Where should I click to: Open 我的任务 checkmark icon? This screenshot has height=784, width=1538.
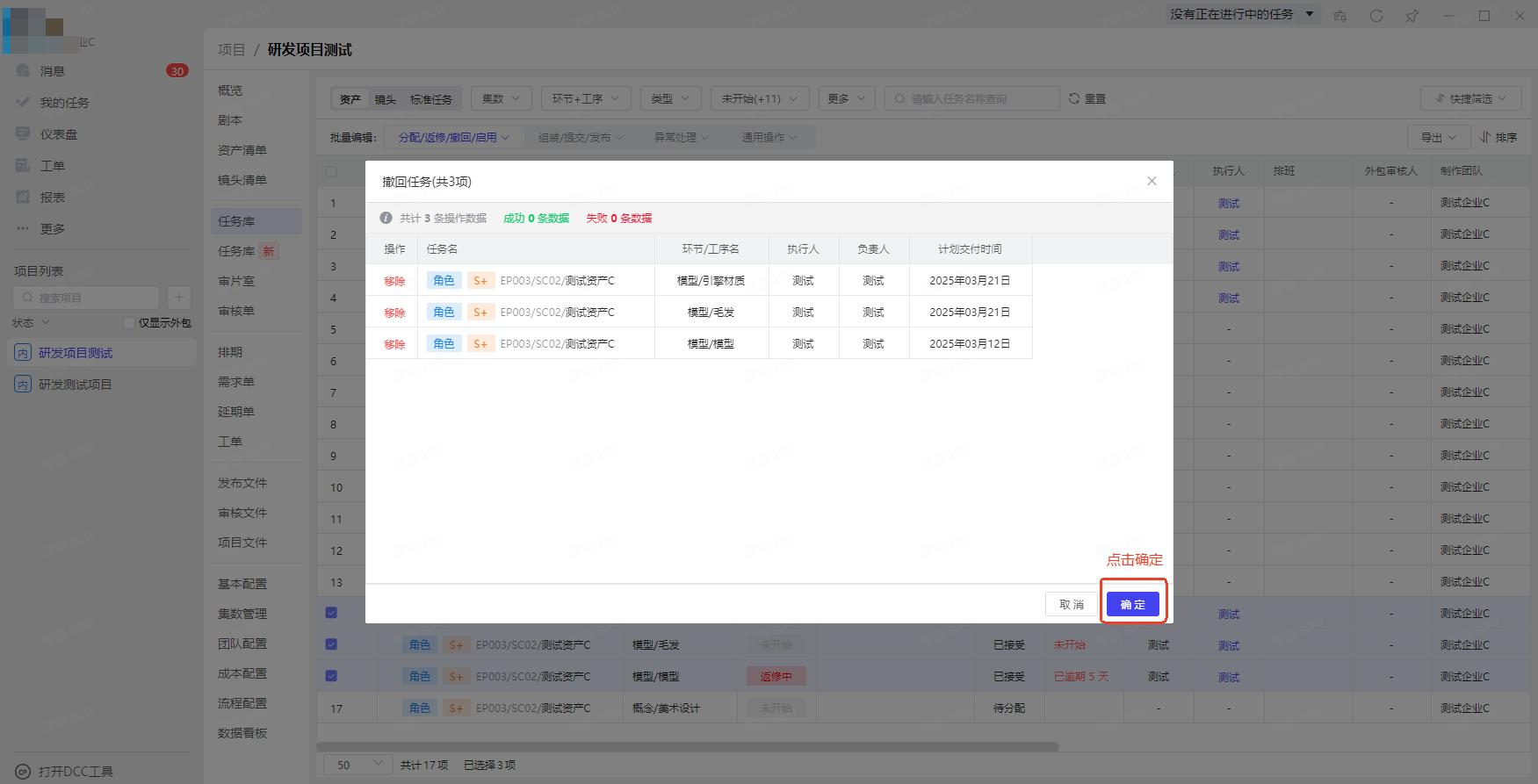pyautogui.click(x=23, y=102)
